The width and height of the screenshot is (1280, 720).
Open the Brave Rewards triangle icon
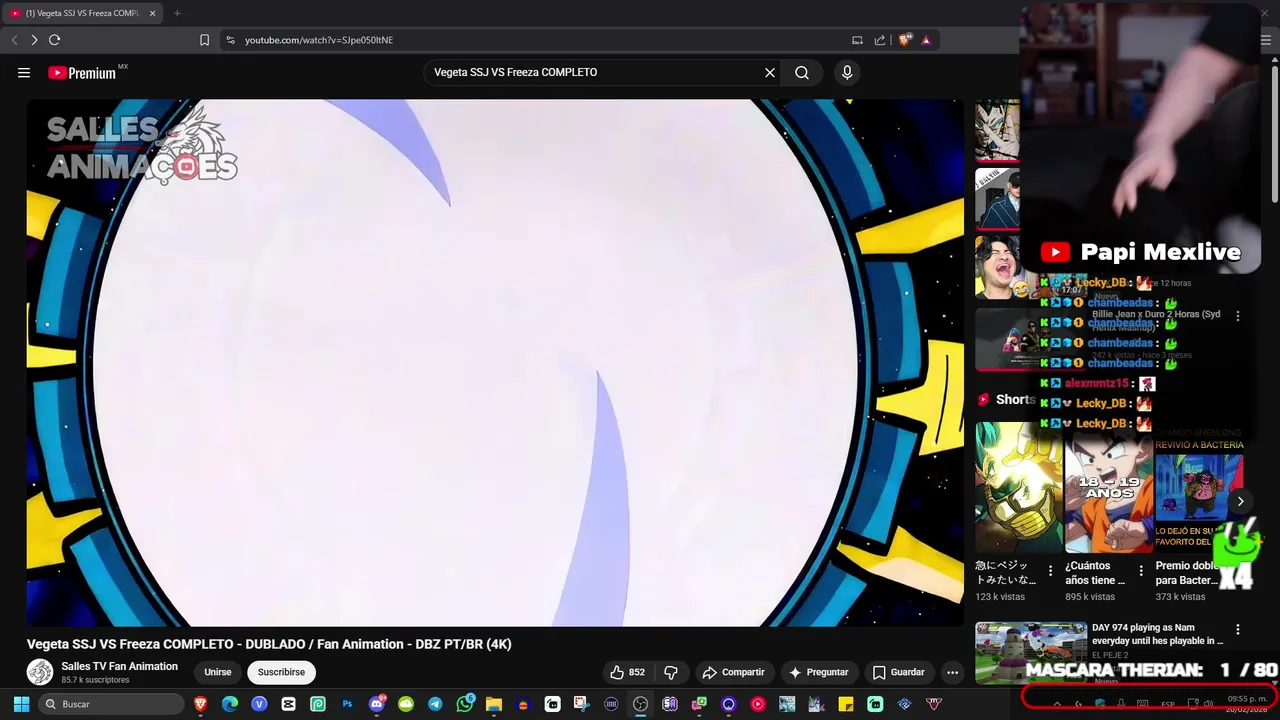[926, 40]
